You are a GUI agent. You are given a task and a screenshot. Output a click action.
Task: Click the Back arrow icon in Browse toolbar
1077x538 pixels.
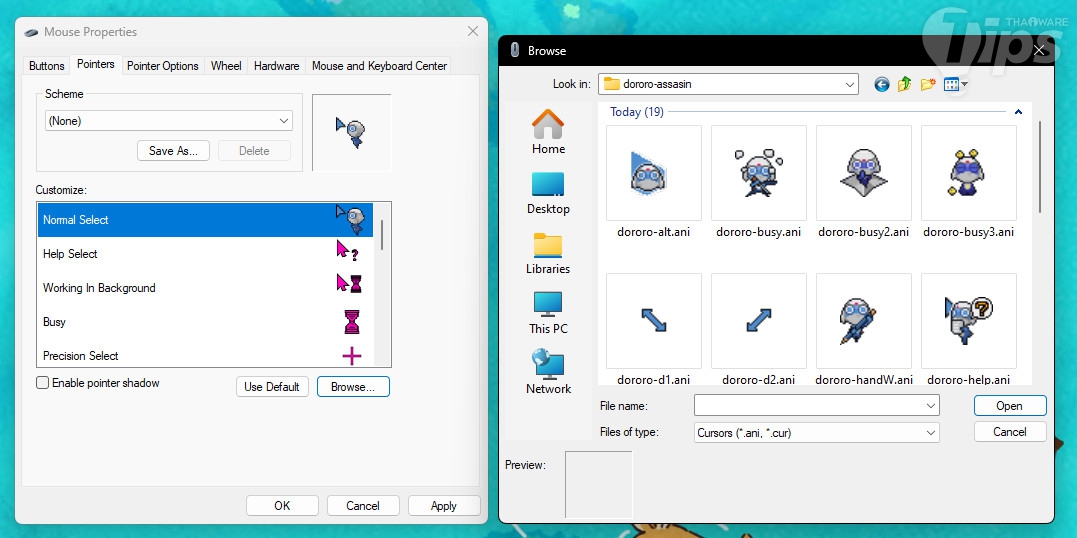click(881, 84)
